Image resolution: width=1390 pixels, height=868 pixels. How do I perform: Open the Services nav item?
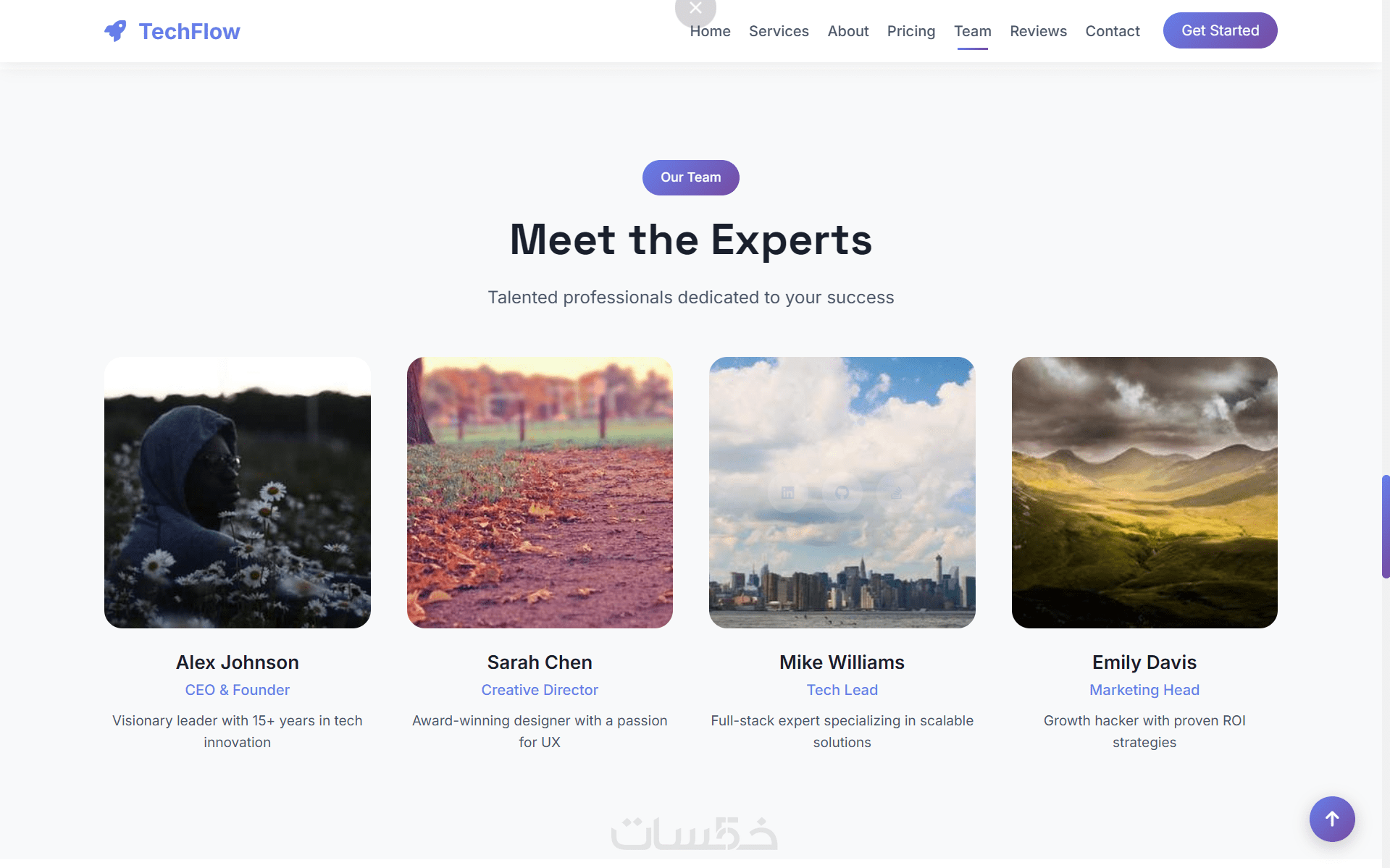779,31
